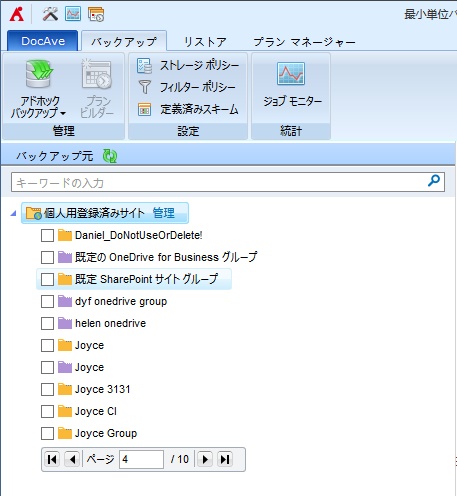Check the Daniel_DoNotUseOrDelete! checkbox
This screenshot has width=457, height=496.
coord(47,235)
